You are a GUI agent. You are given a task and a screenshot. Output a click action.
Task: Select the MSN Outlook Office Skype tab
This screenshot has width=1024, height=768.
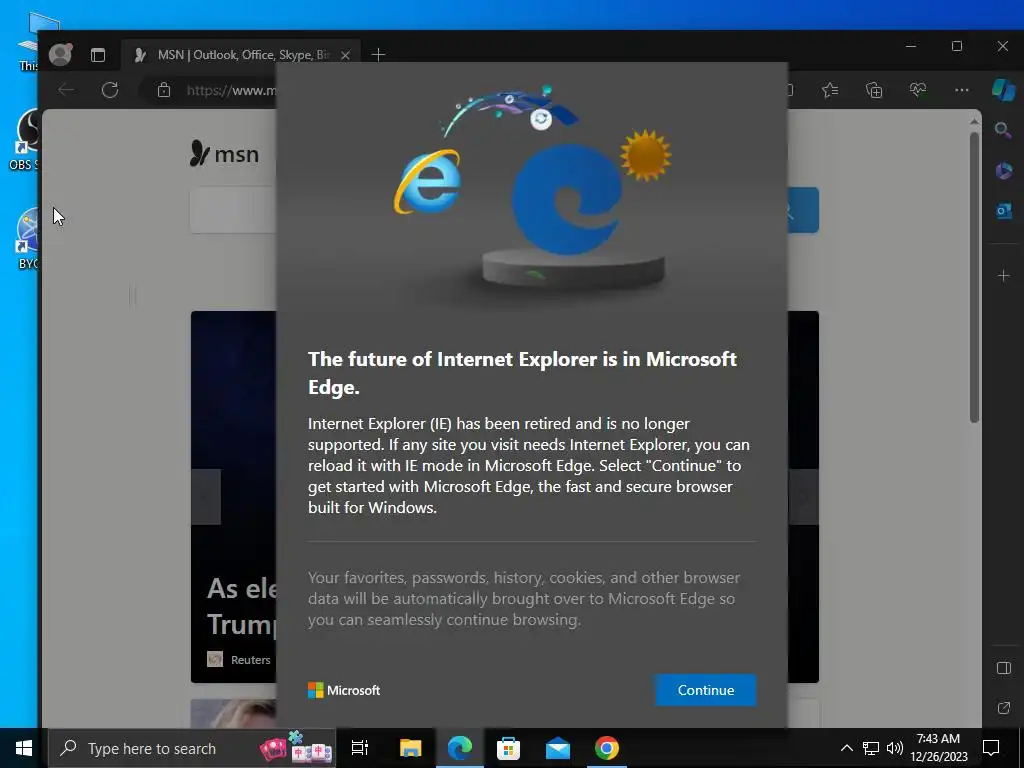242,55
